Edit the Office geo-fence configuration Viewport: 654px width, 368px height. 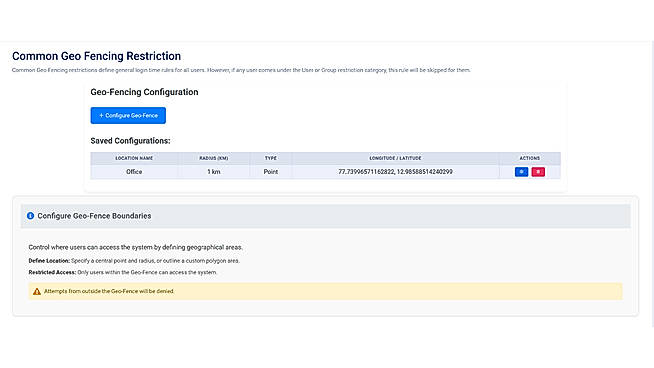[x=521, y=172]
